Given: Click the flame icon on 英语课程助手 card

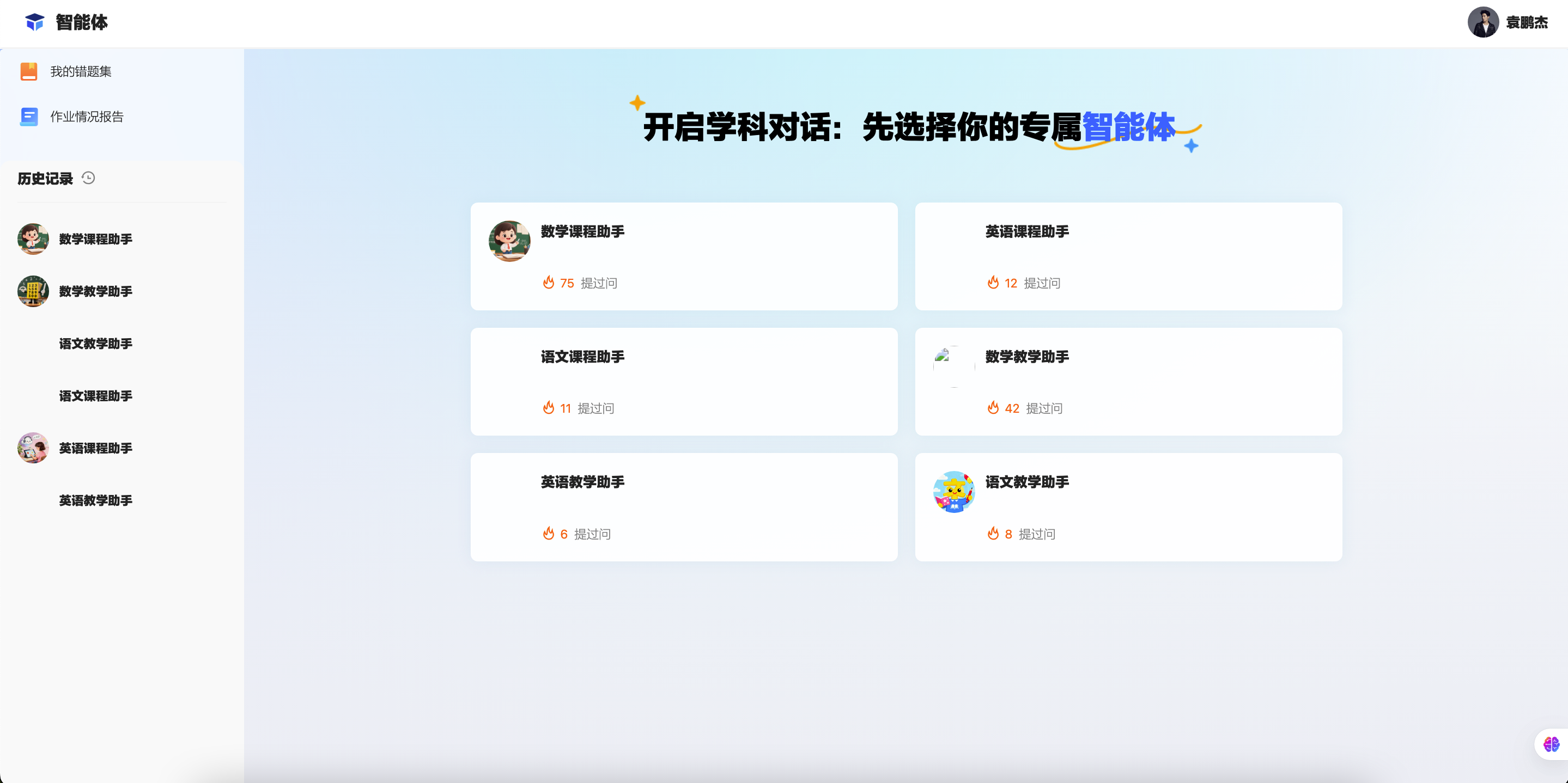Looking at the screenshot, I should tap(993, 282).
